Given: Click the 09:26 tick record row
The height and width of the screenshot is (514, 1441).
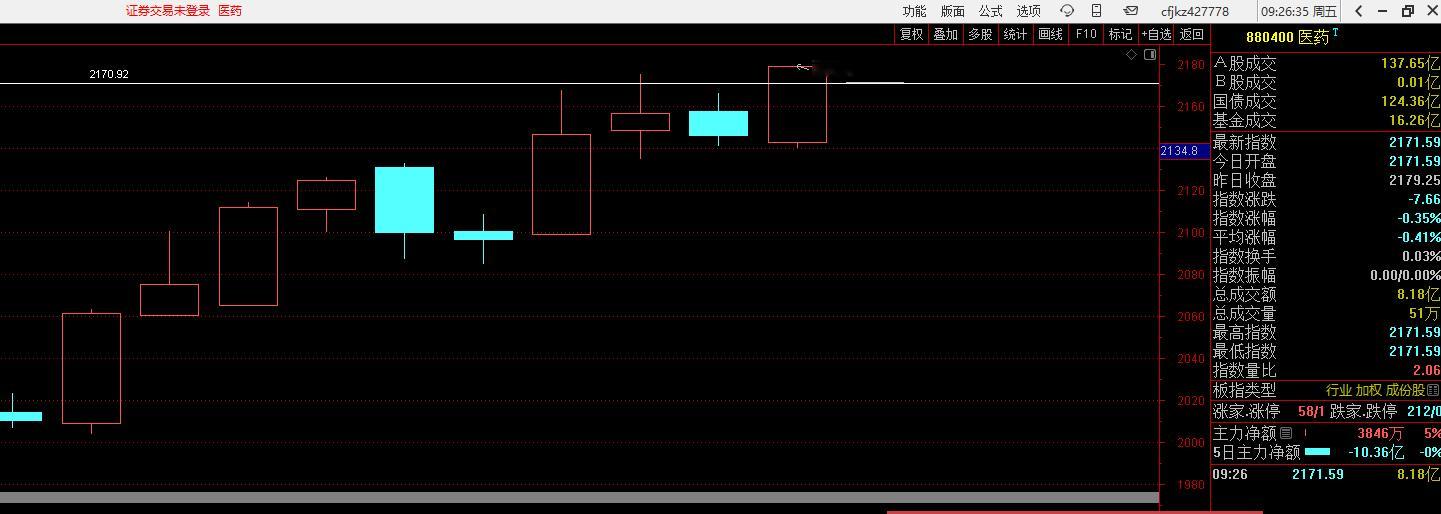Looking at the screenshot, I should click(x=1326, y=474).
